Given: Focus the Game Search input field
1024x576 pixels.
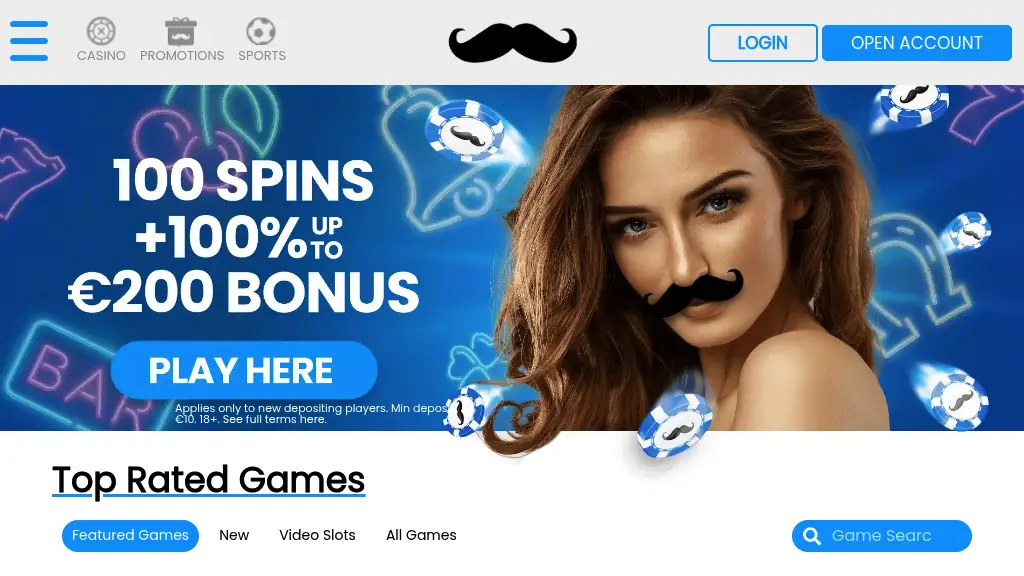Looking at the screenshot, I should 882,536.
